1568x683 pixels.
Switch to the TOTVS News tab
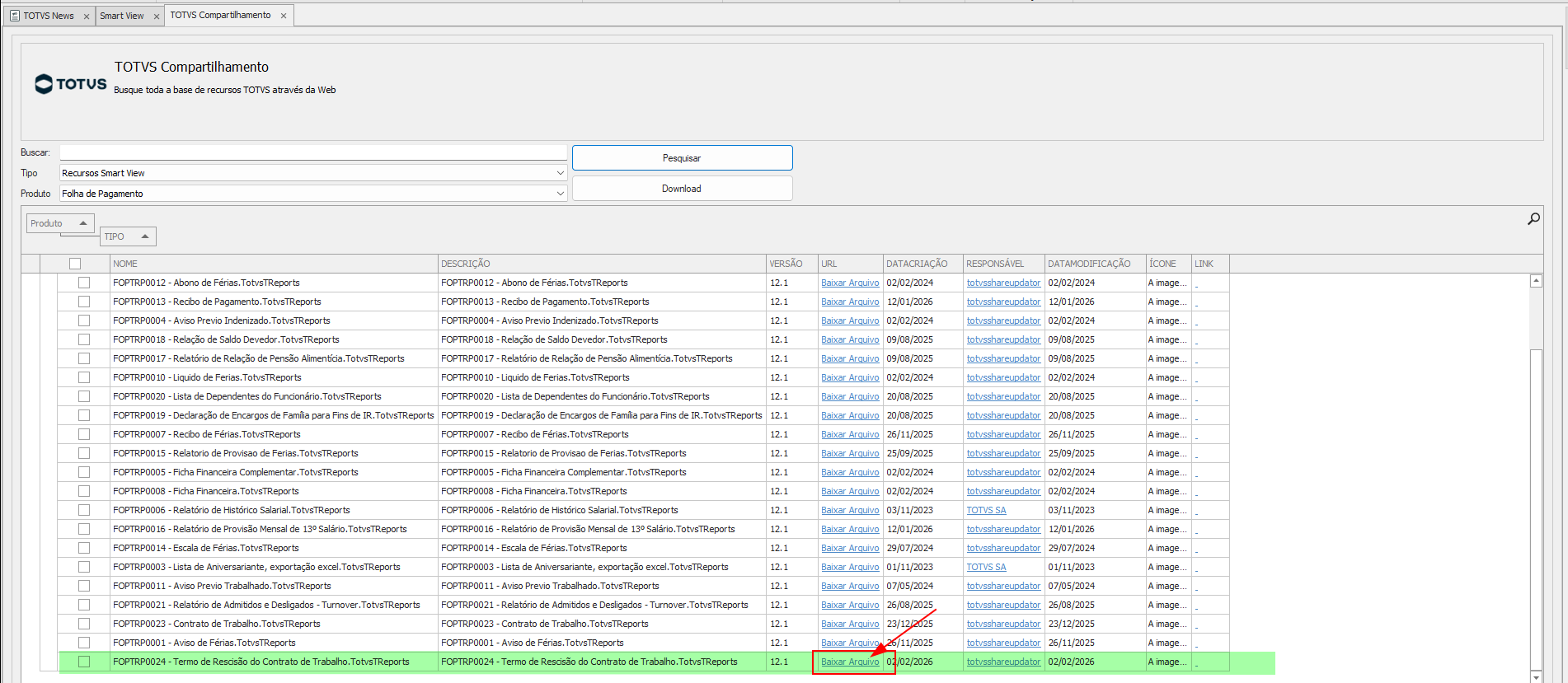click(x=49, y=16)
